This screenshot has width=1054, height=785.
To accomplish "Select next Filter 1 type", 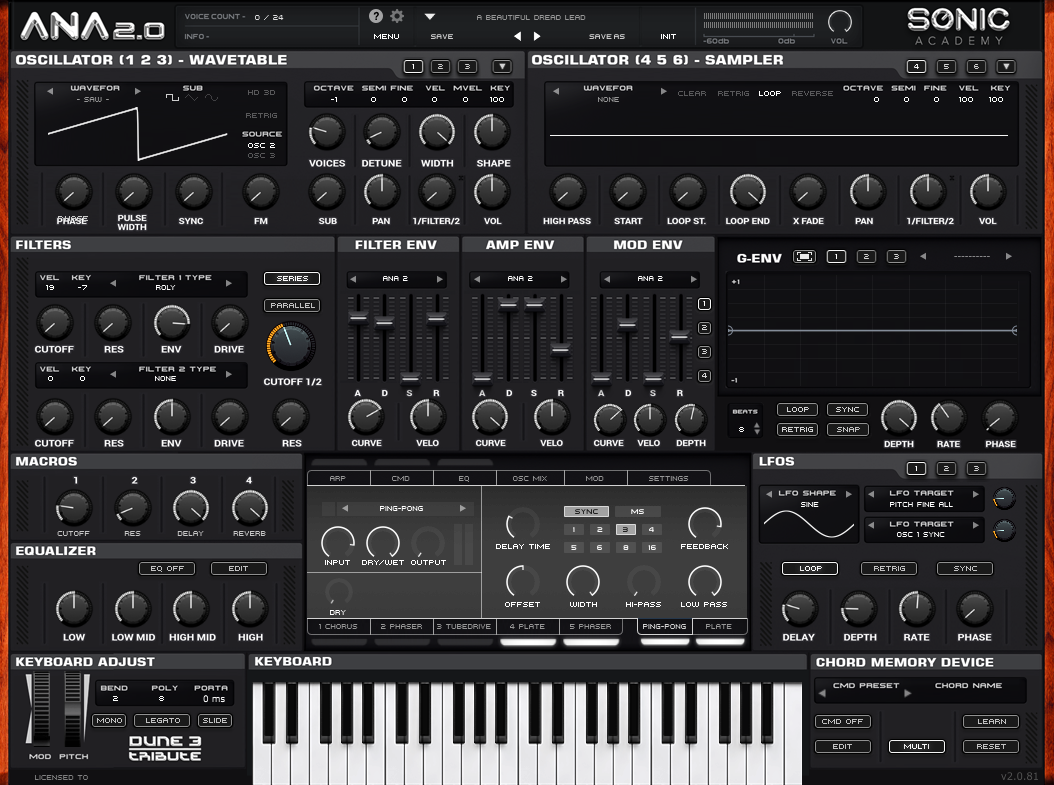I will (229, 283).
